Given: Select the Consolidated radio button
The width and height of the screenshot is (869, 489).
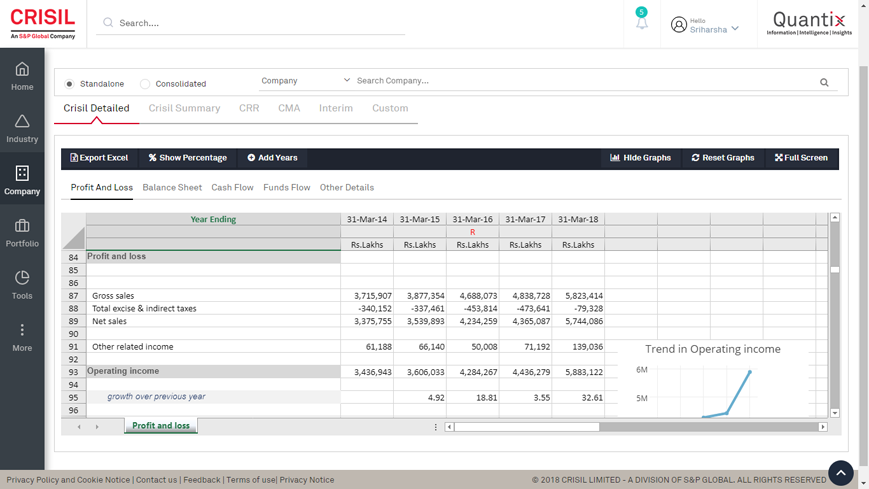Looking at the screenshot, I should point(145,84).
